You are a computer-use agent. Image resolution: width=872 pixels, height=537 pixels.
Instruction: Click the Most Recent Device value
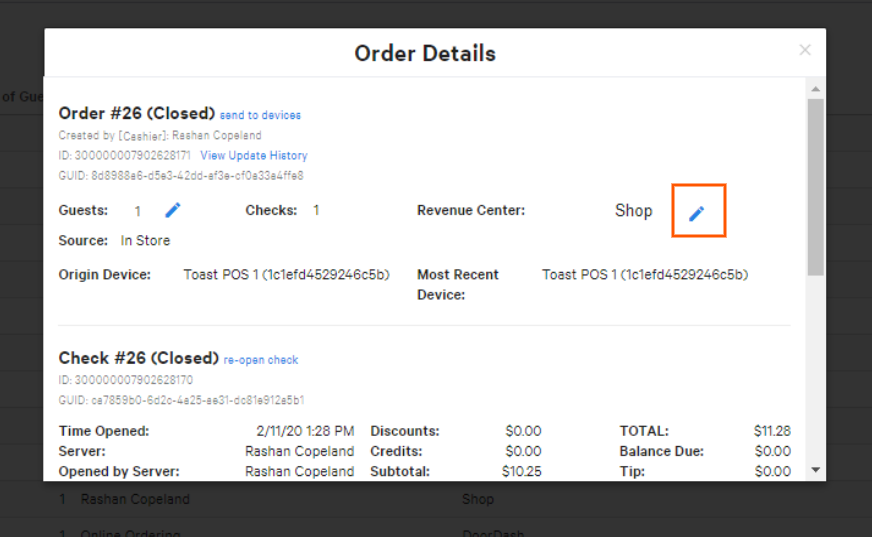(x=645, y=274)
